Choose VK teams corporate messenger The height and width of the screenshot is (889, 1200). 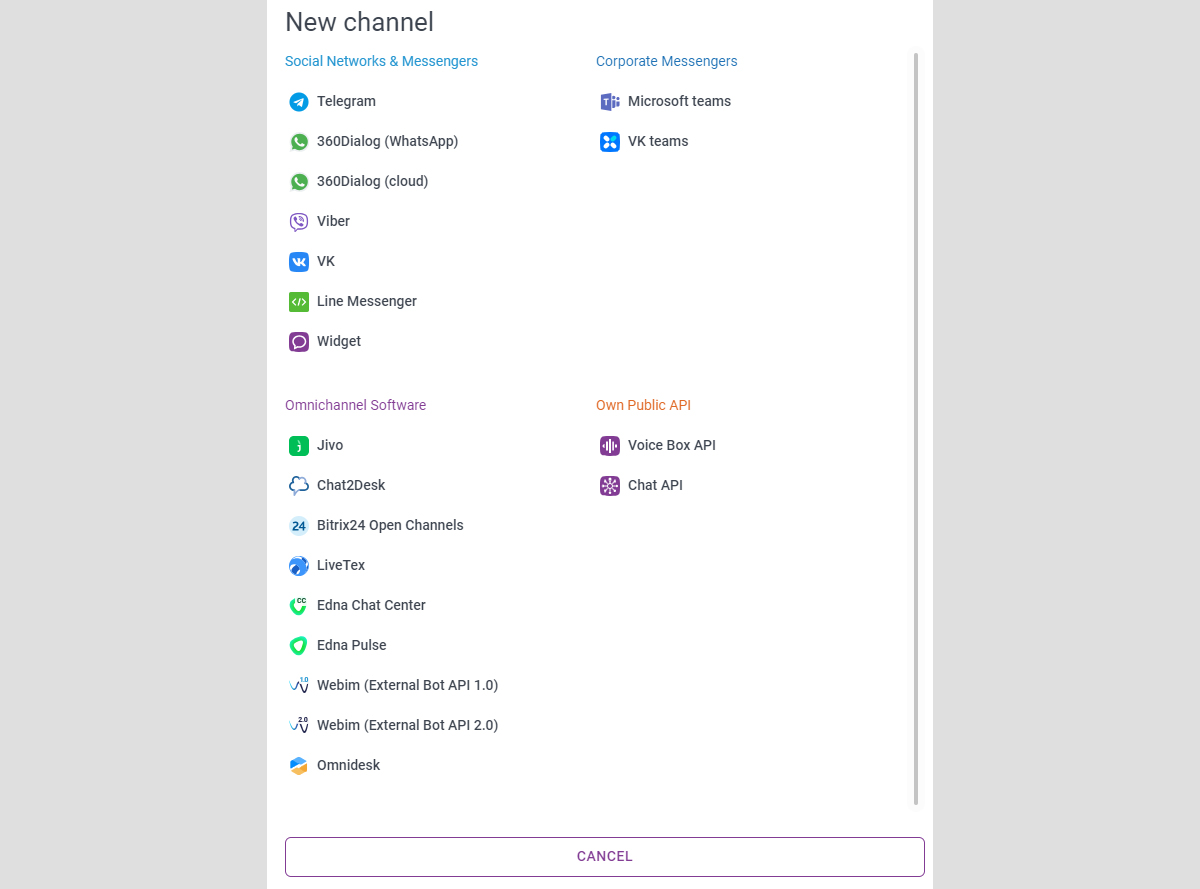pos(658,142)
